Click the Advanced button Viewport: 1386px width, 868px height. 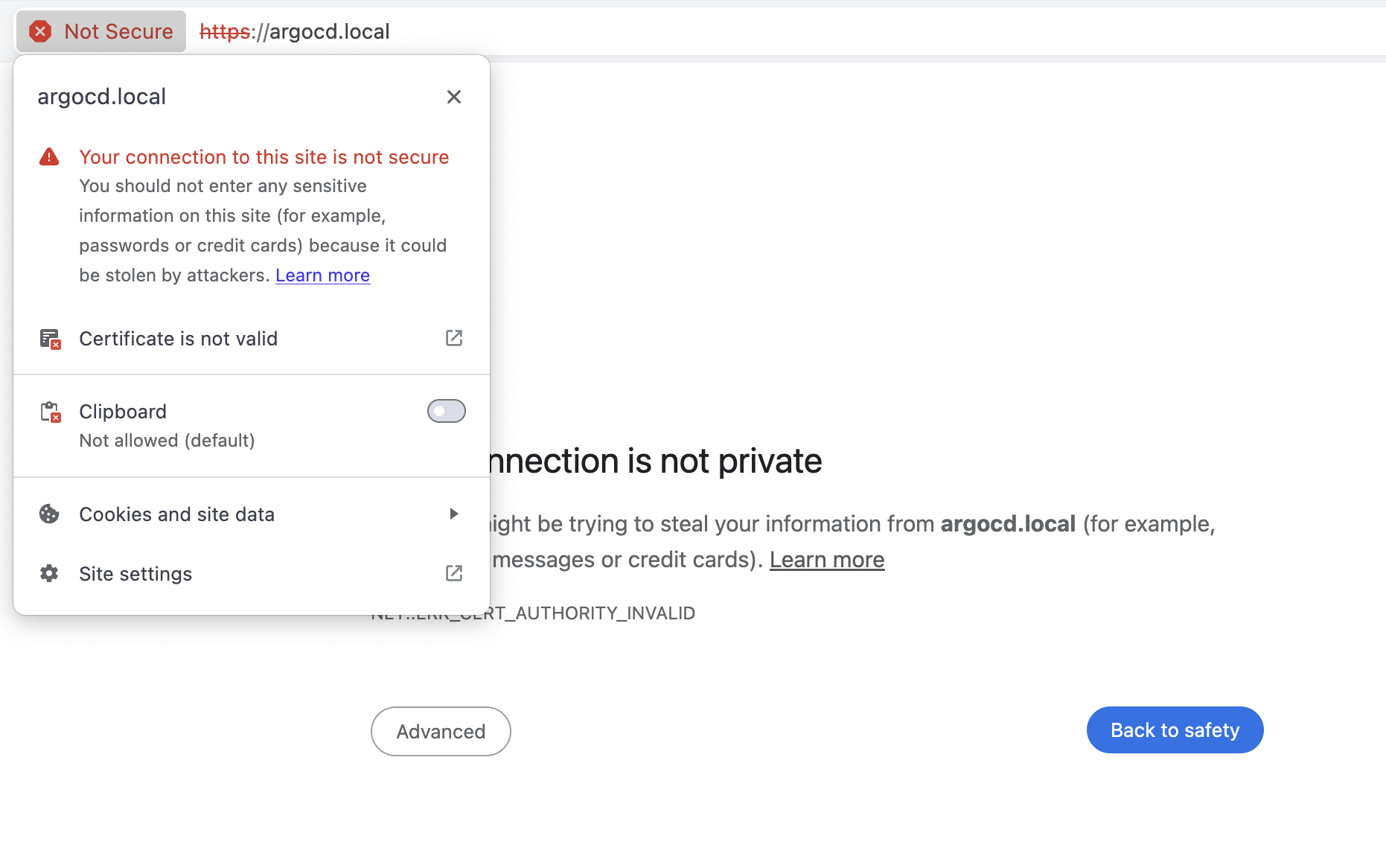pos(441,731)
